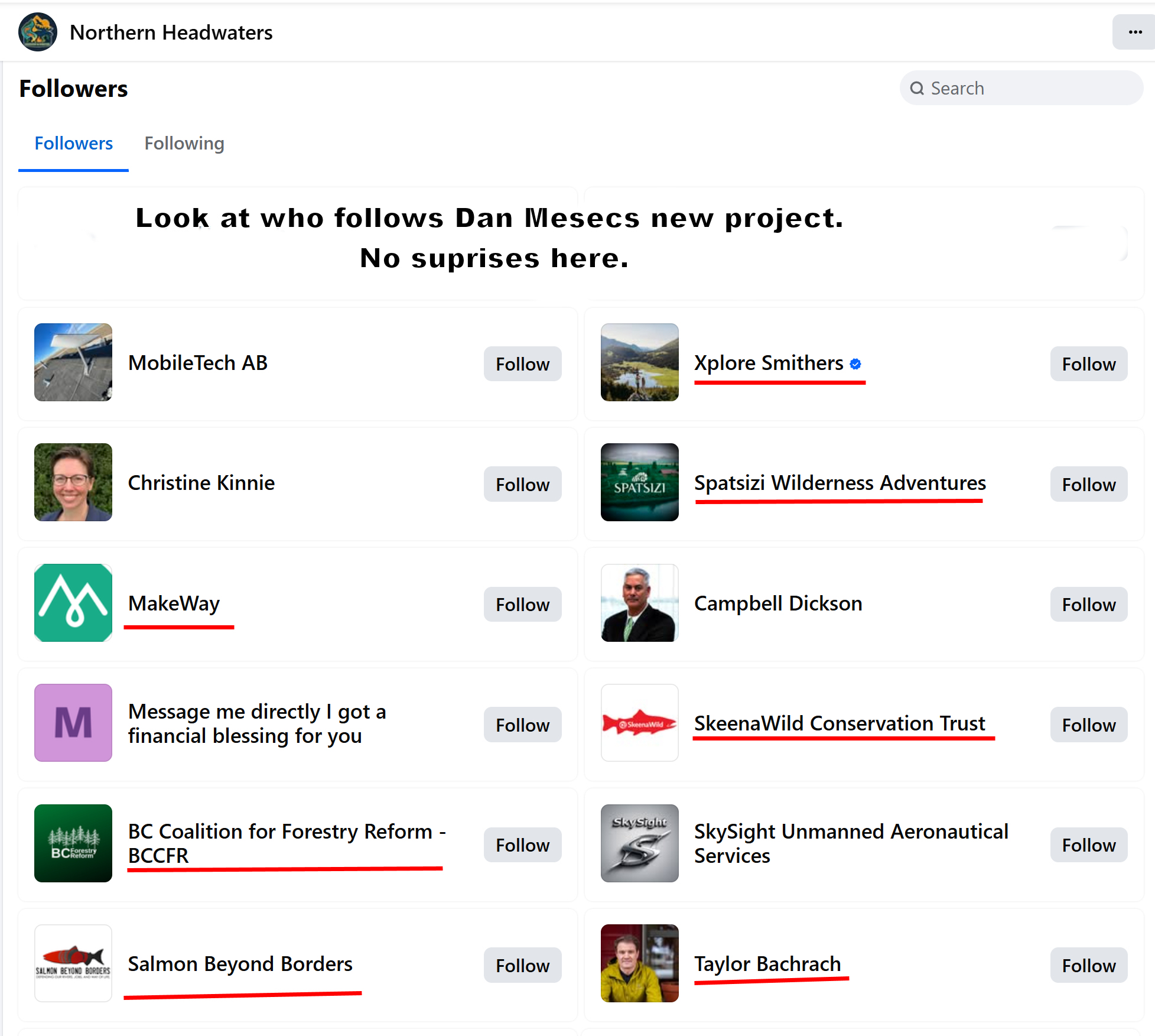Image resolution: width=1155 pixels, height=1036 pixels.
Task: Open the Spatsizi logo thumbnail
Action: tap(640, 482)
